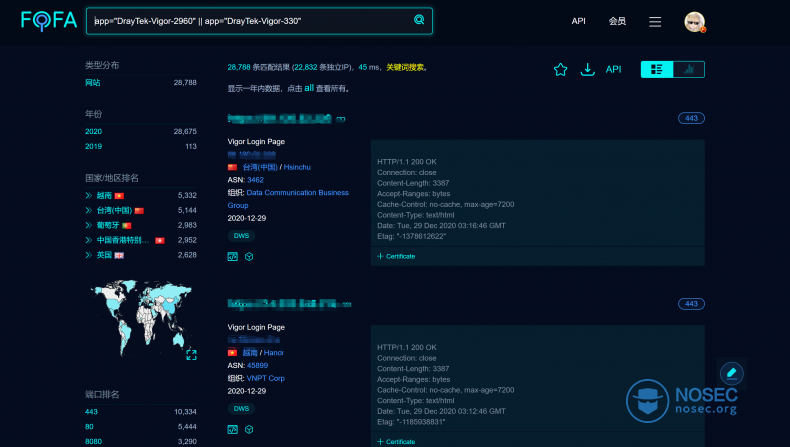Click the 443 port badge of second result

click(x=691, y=304)
